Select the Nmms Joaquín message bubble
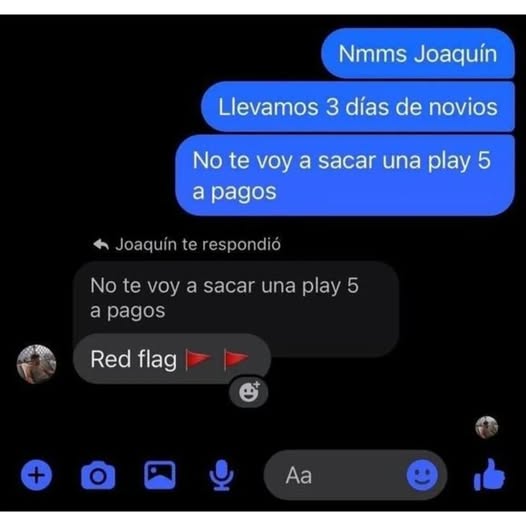This screenshot has width=526, height=526. (x=418, y=53)
